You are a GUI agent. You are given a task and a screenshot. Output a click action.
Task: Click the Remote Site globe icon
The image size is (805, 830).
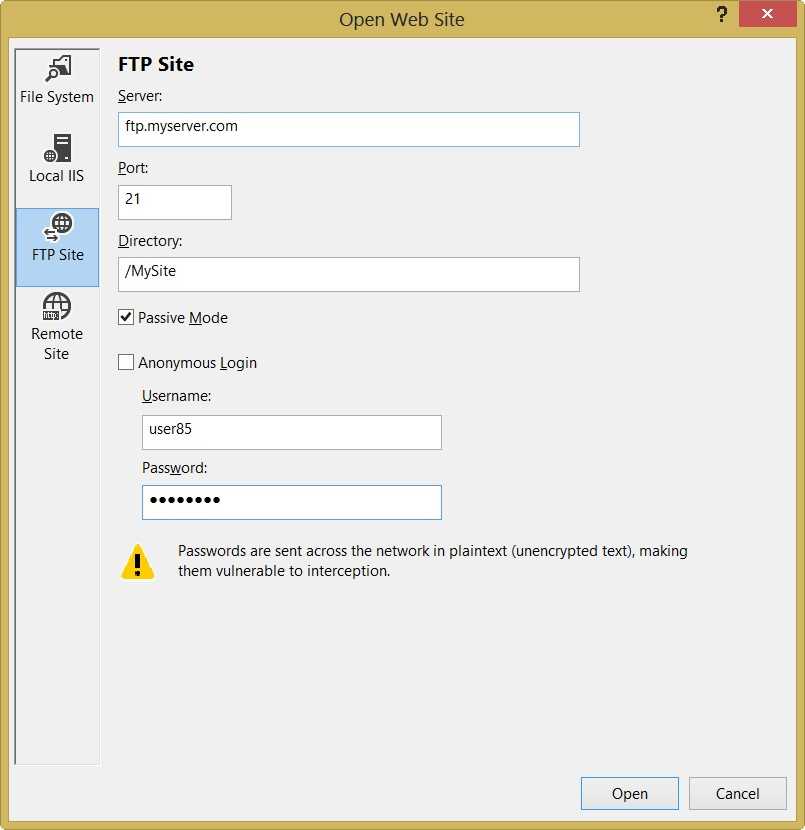57,306
